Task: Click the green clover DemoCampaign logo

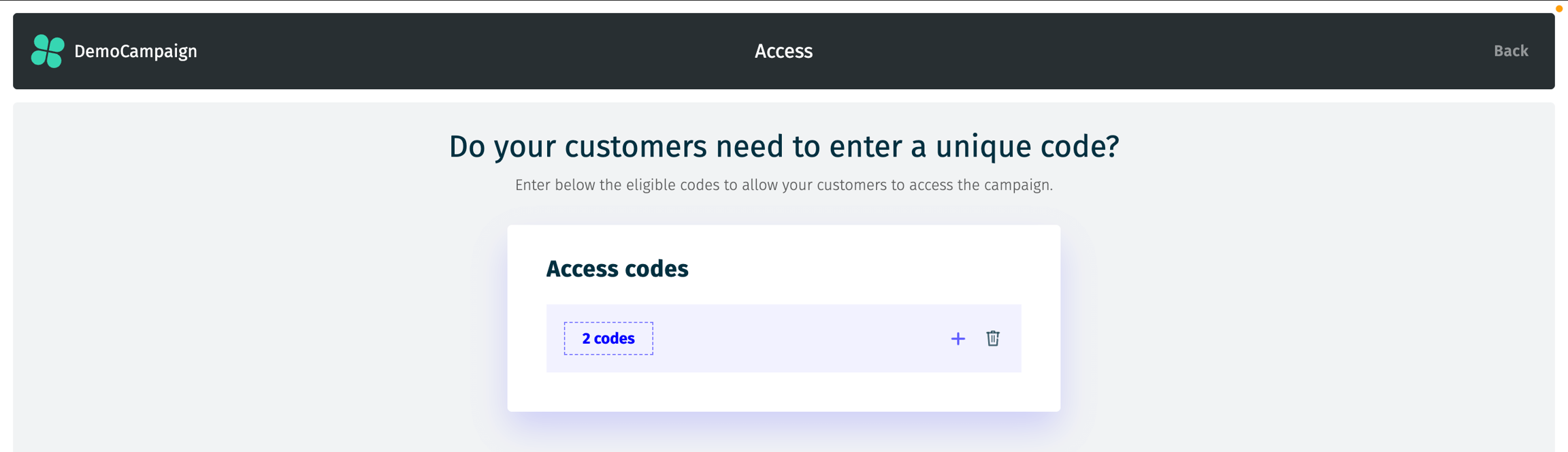Action: tap(48, 51)
